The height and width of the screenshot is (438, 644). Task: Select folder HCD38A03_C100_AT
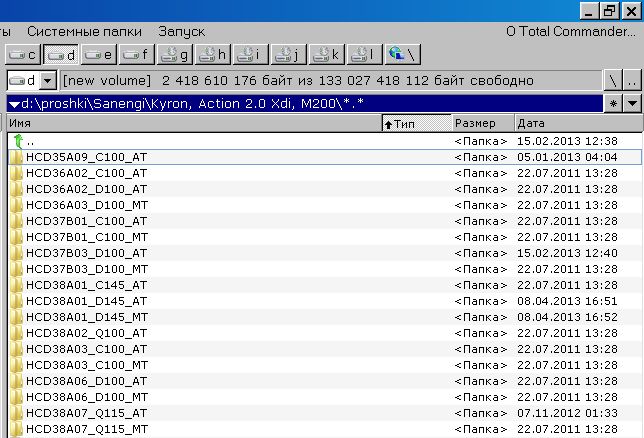point(324,350)
